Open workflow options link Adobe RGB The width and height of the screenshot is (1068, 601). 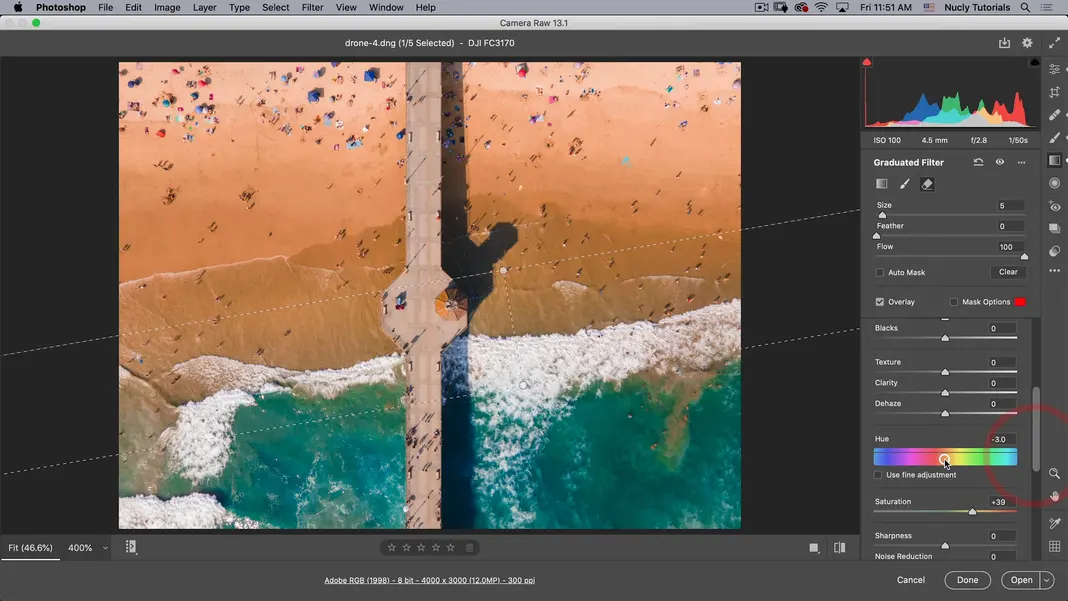(429, 581)
